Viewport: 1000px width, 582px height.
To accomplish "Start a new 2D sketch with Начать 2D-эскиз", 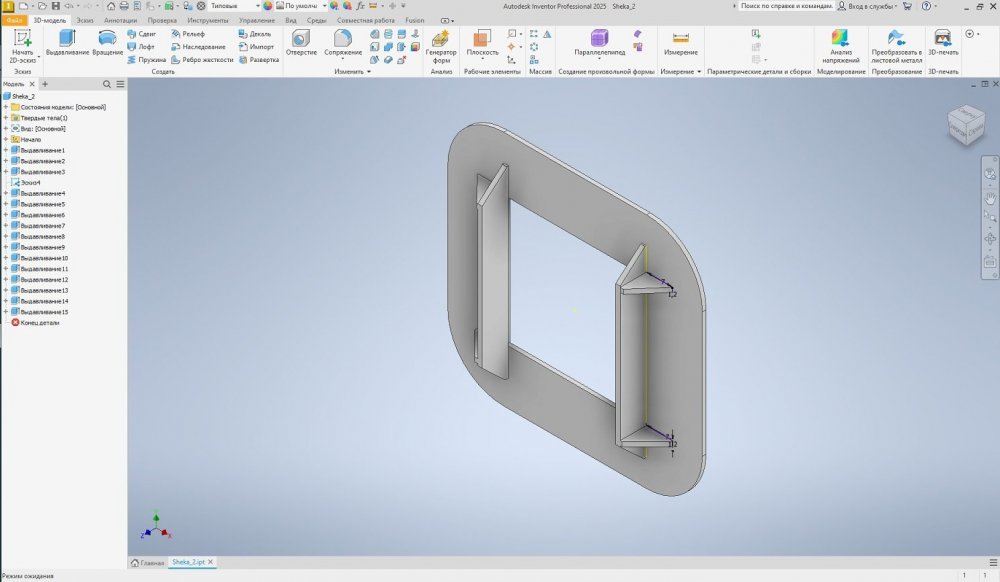I will point(22,45).
